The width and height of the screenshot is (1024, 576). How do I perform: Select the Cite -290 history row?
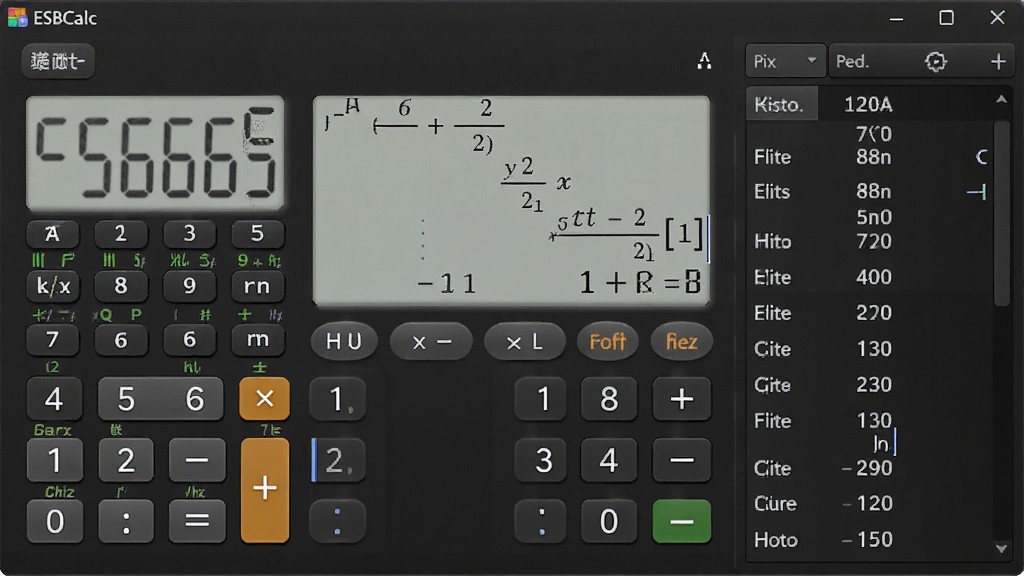coord(869,469)
